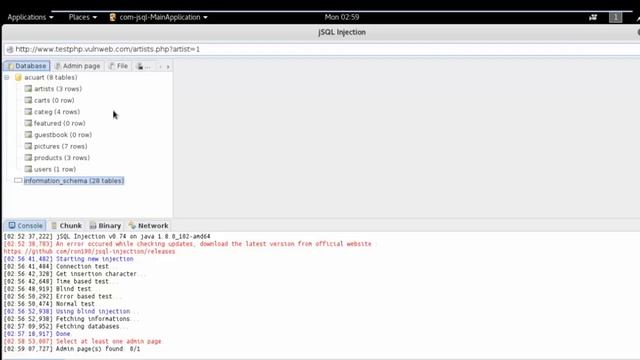Click the top bar users tray icon

593,17
